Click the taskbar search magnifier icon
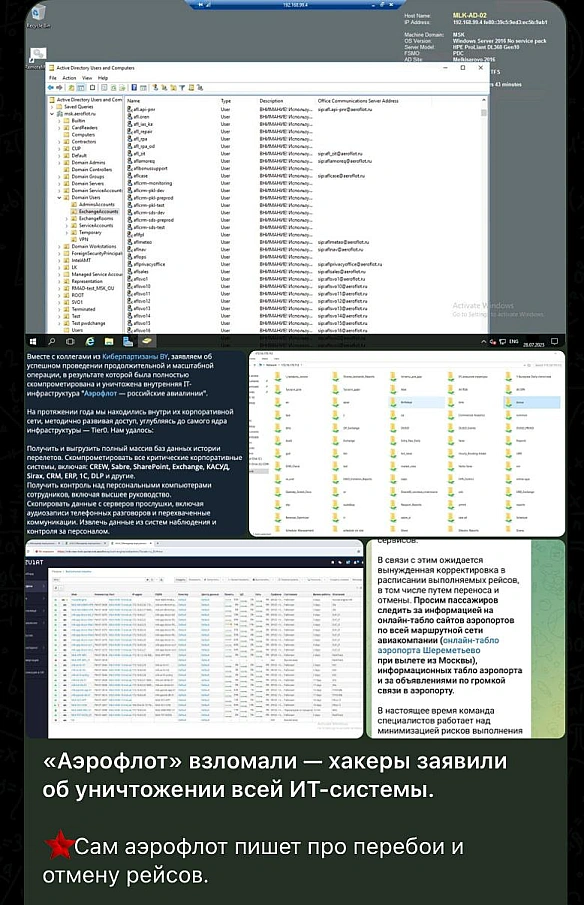This screenshot has height=905, width=584. [52, 342]
